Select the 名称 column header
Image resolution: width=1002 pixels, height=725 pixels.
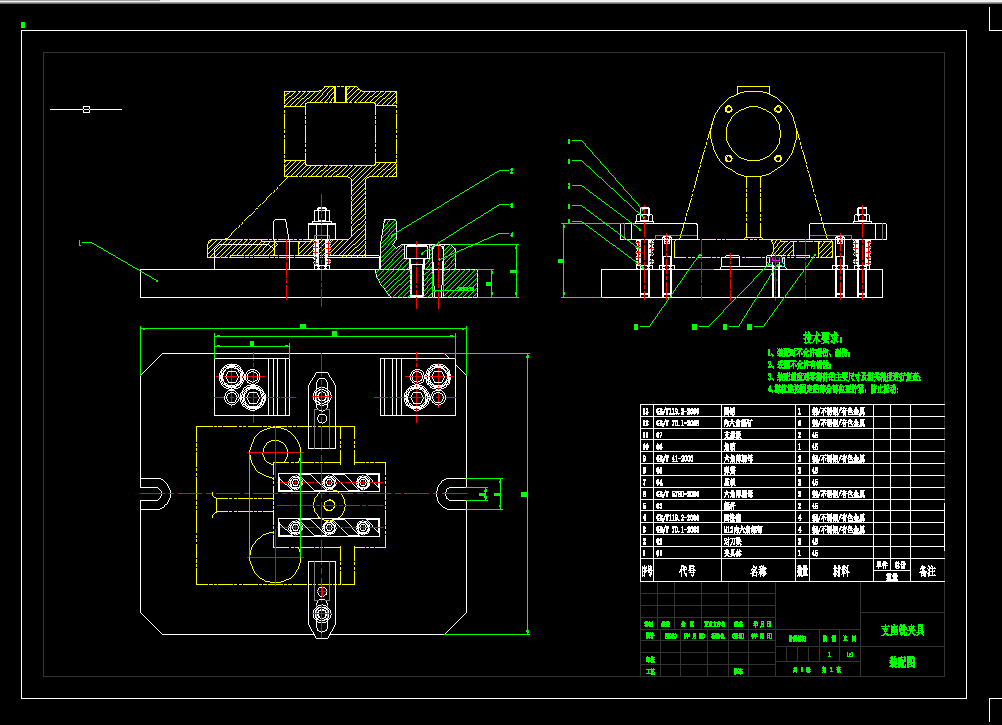coord(759,571)
